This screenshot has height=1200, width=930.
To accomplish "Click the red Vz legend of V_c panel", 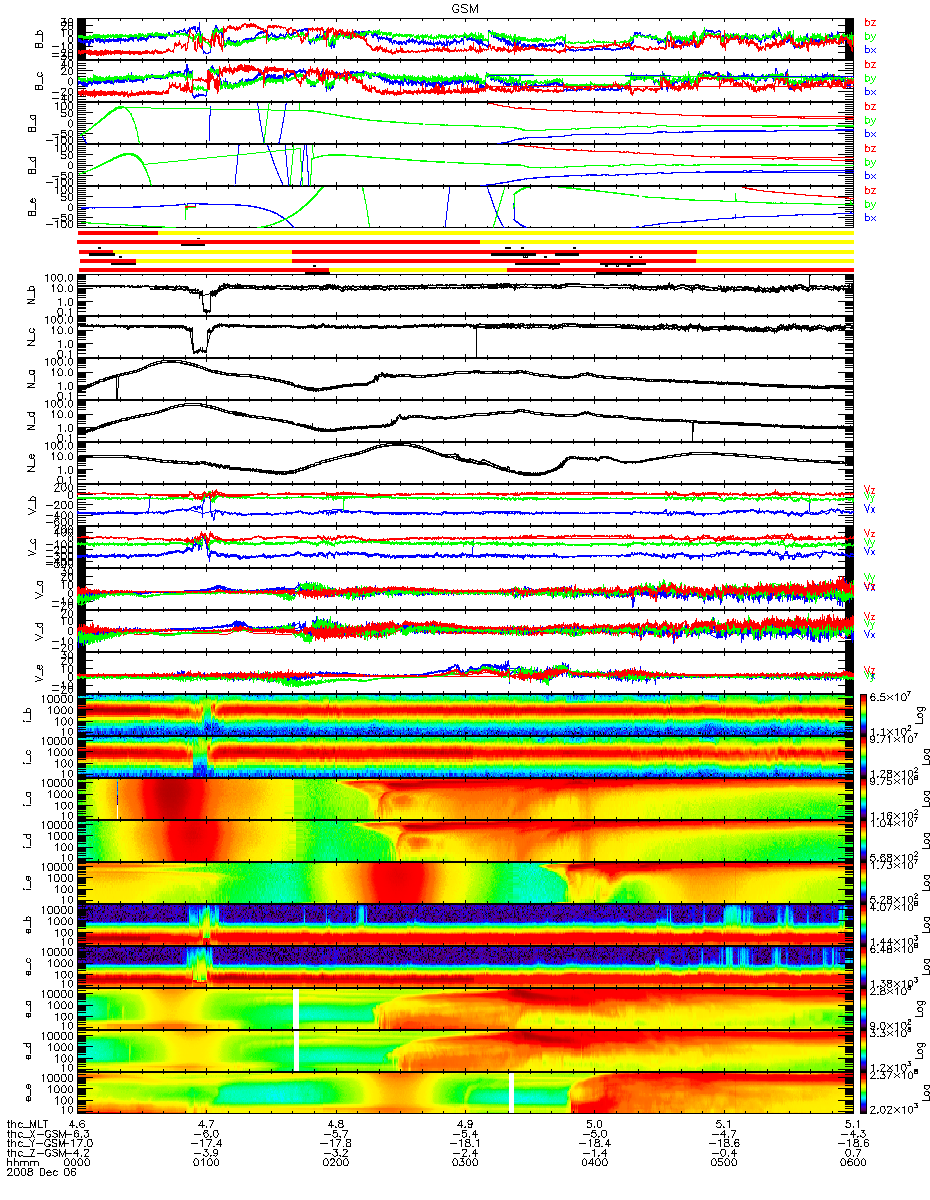I will coord(869,534).
